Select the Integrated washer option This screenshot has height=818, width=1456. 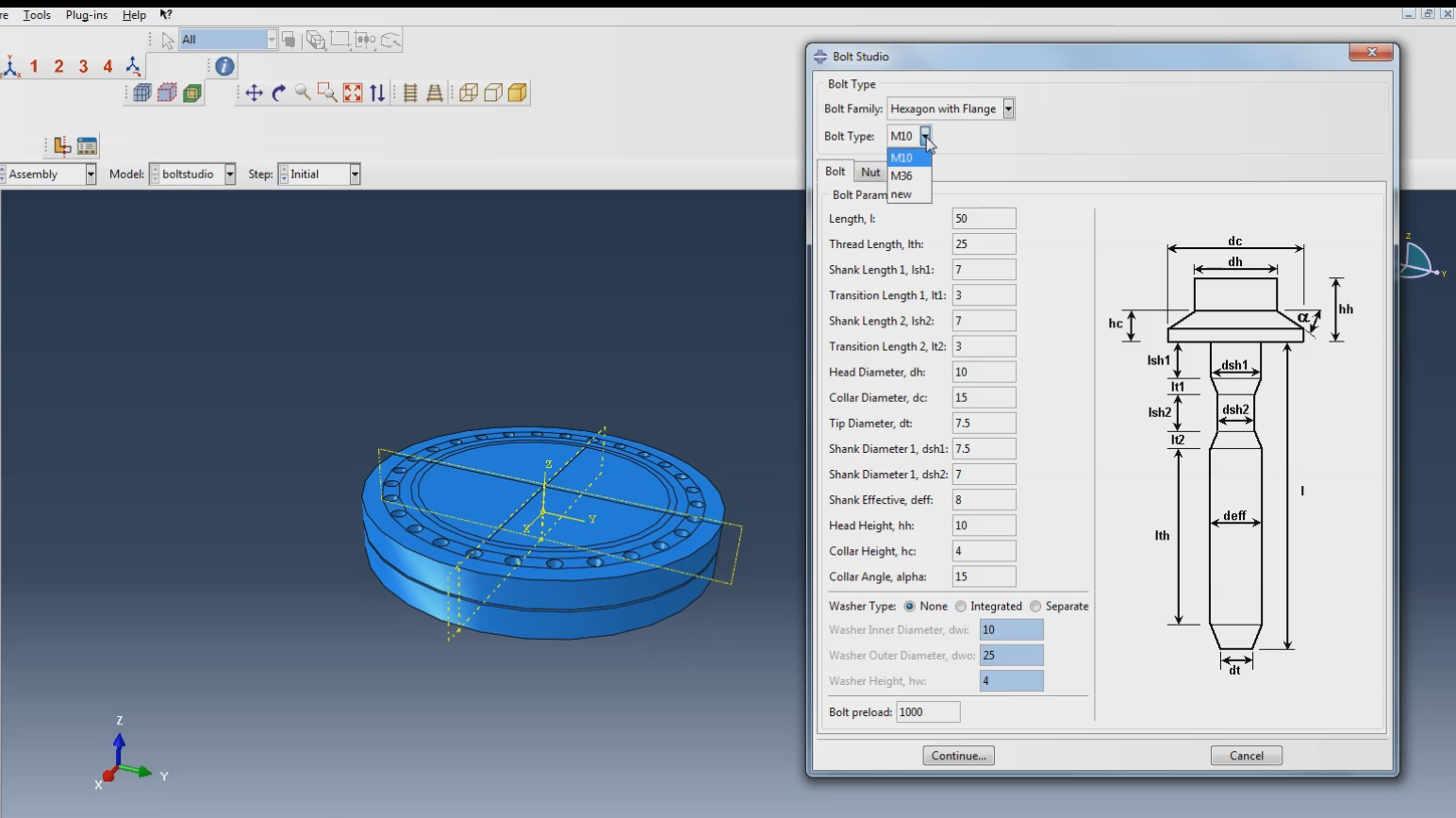tap(962, 606)
